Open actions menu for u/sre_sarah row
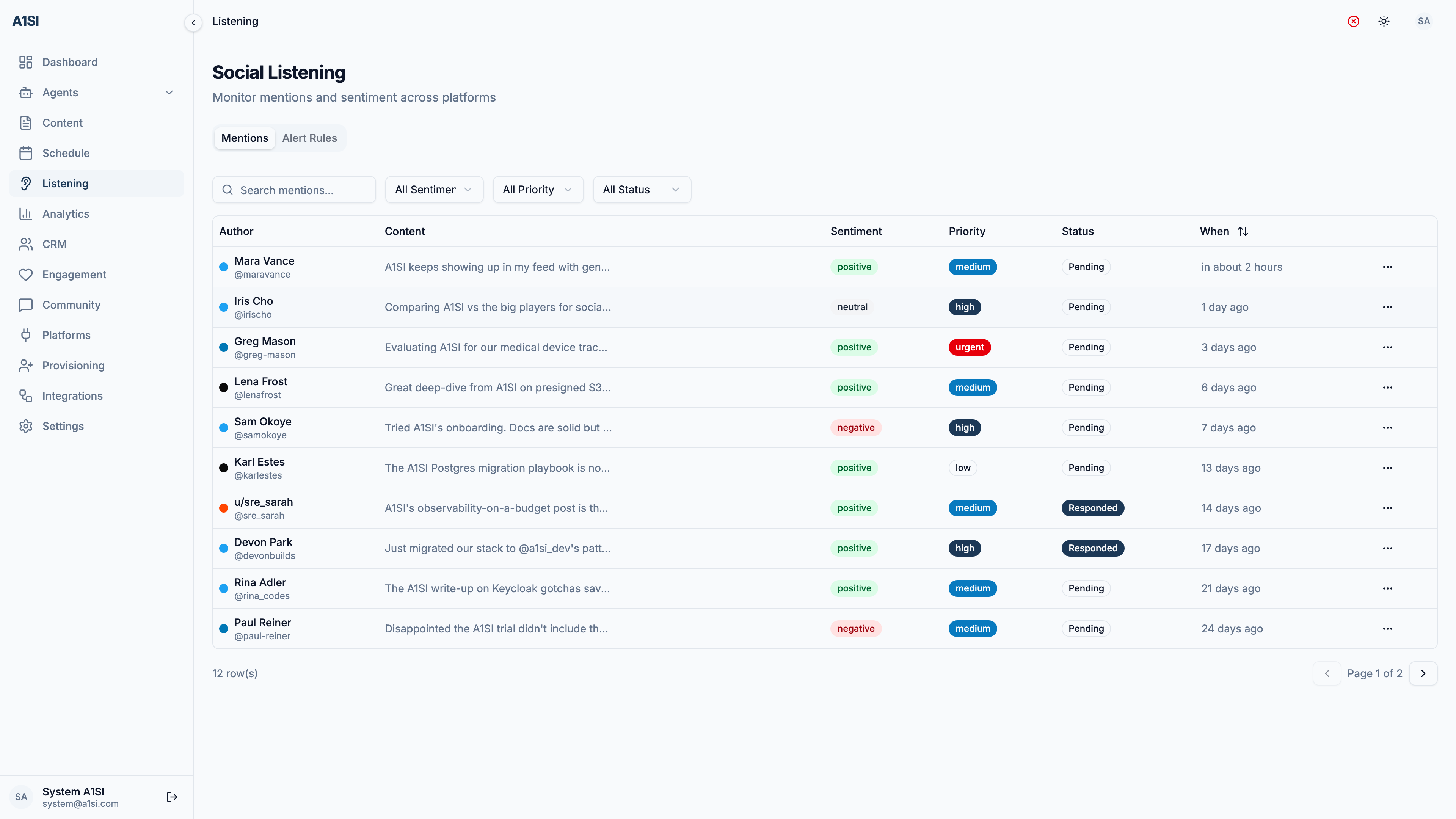The width and height of the screenshot is (1456, 819). coord(1388,508)
